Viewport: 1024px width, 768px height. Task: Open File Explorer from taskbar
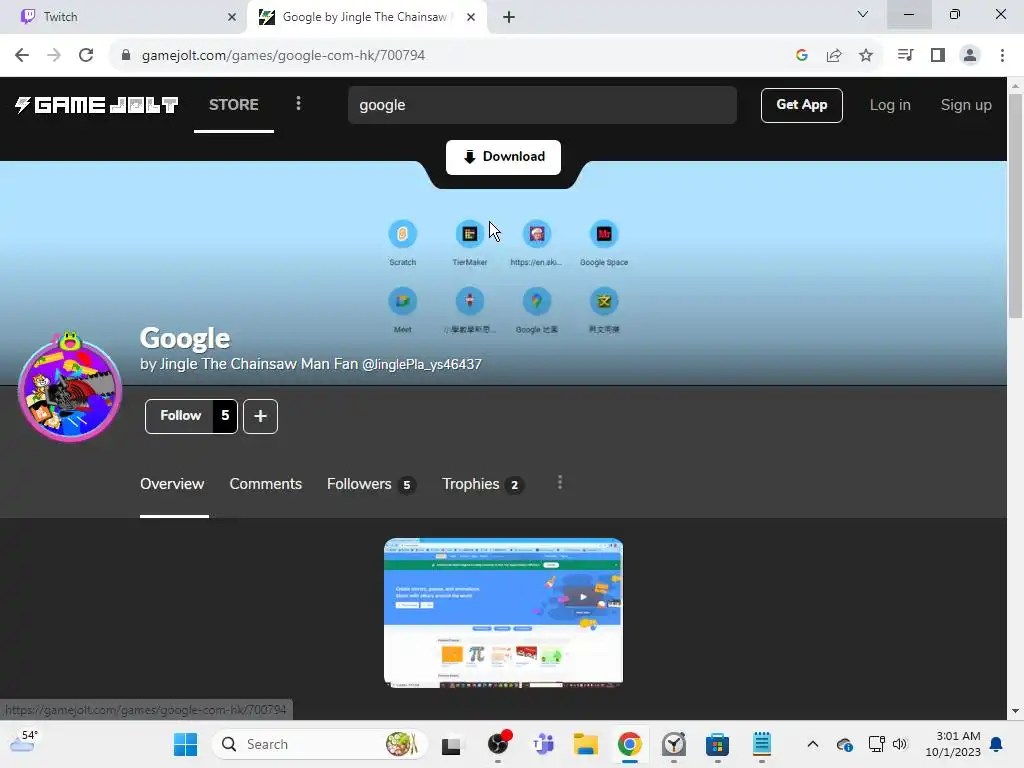pos(586,744)
